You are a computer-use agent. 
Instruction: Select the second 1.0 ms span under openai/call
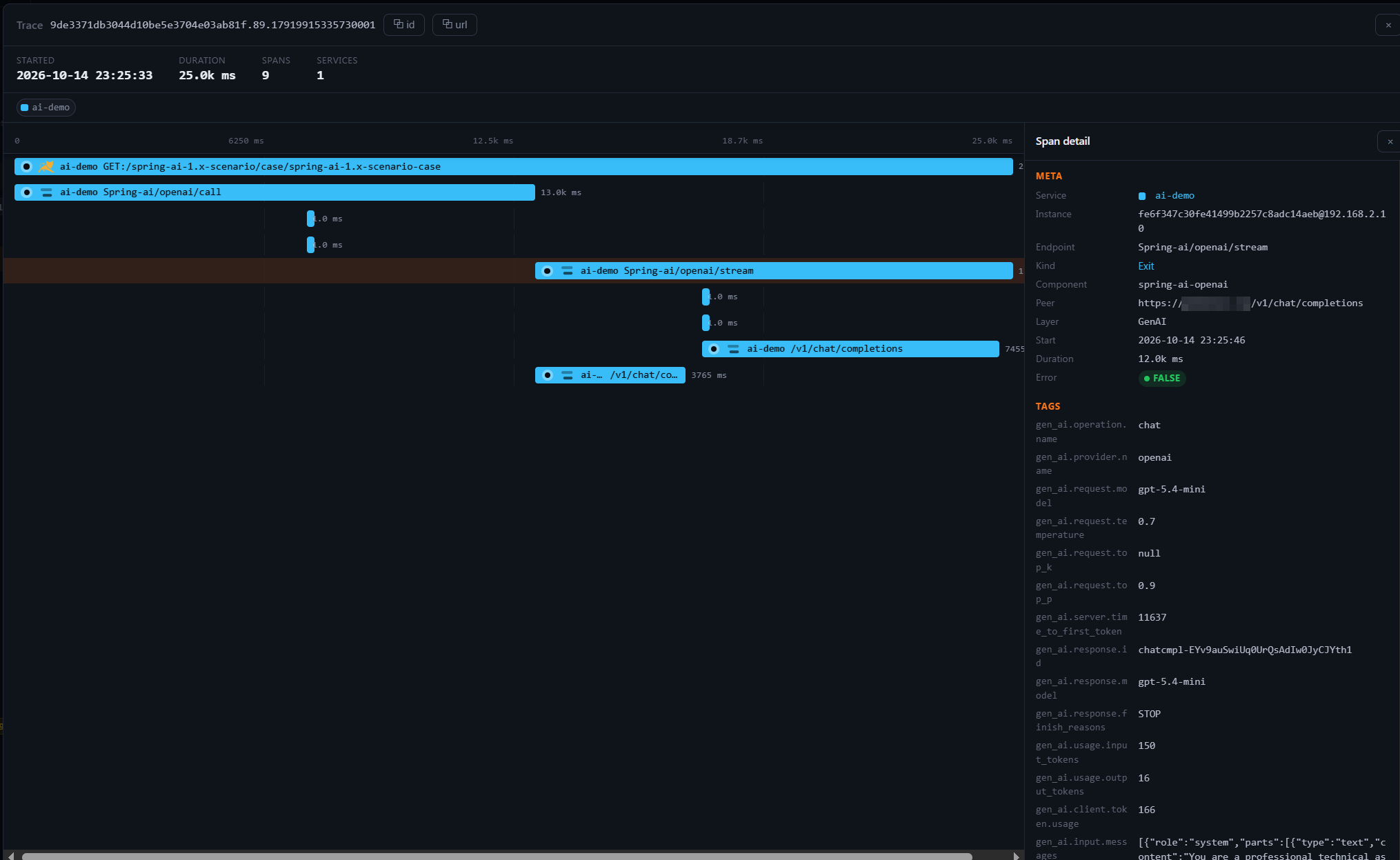[x=311, y=245]
